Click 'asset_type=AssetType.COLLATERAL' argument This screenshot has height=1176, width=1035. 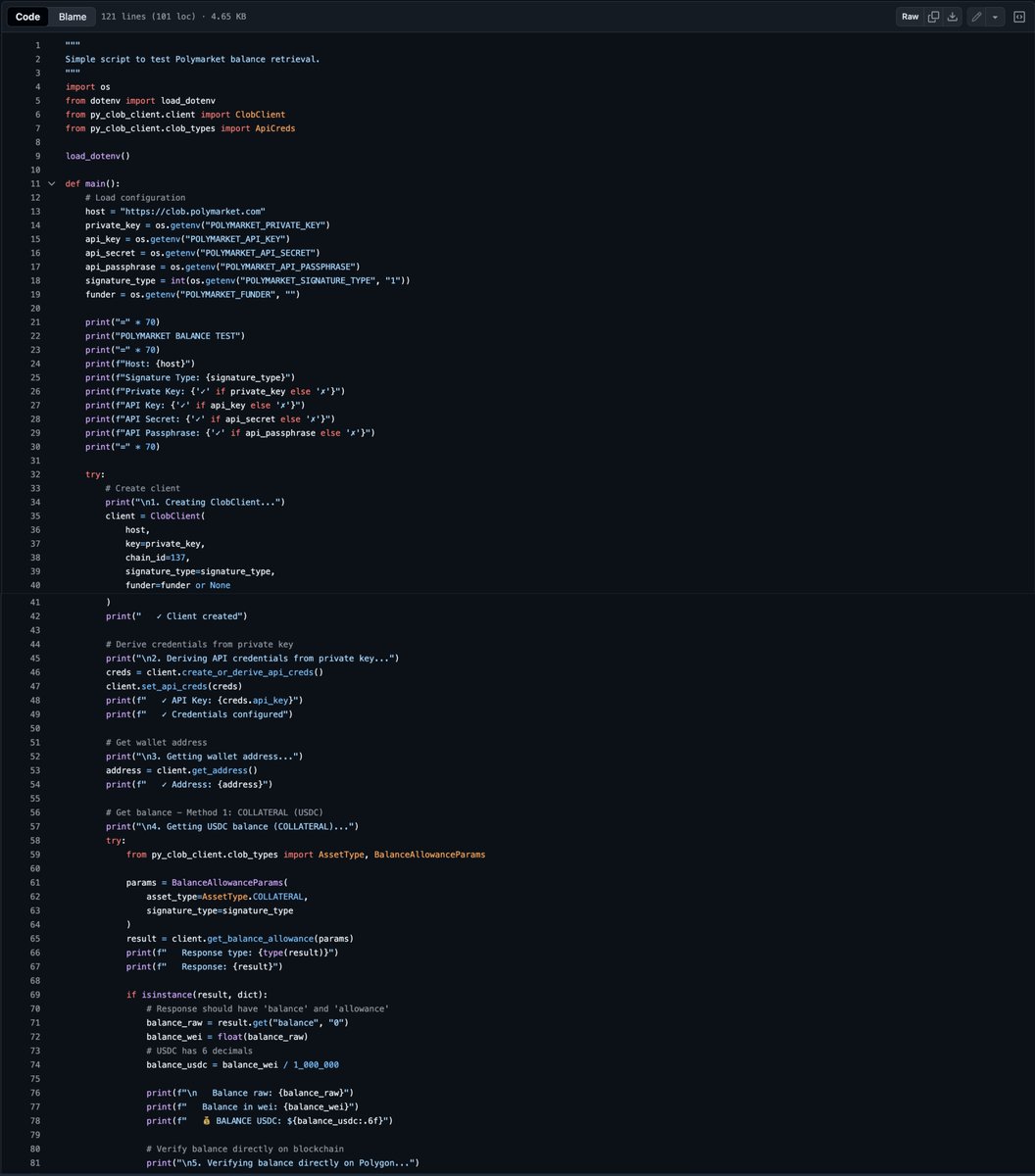click(x=227, y=897)
